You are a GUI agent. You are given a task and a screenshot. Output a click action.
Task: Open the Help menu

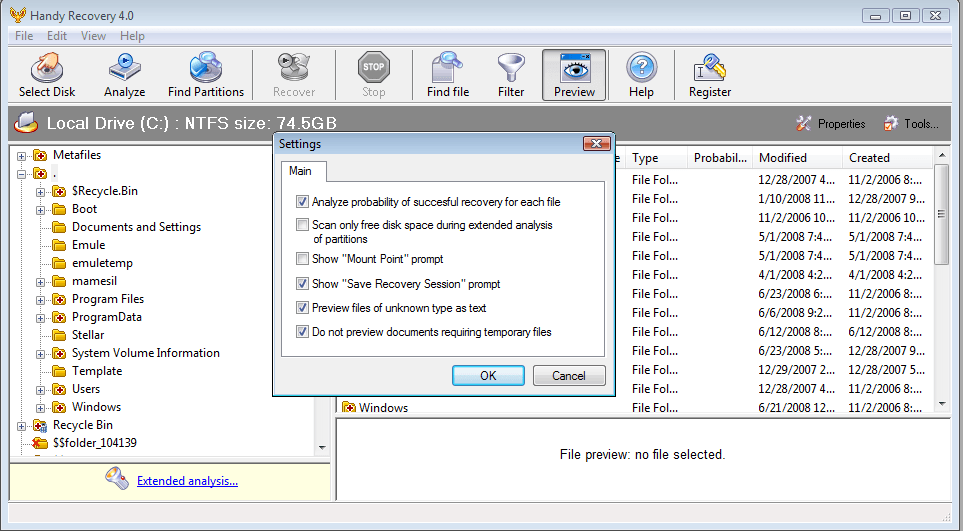tap(132, 36)
